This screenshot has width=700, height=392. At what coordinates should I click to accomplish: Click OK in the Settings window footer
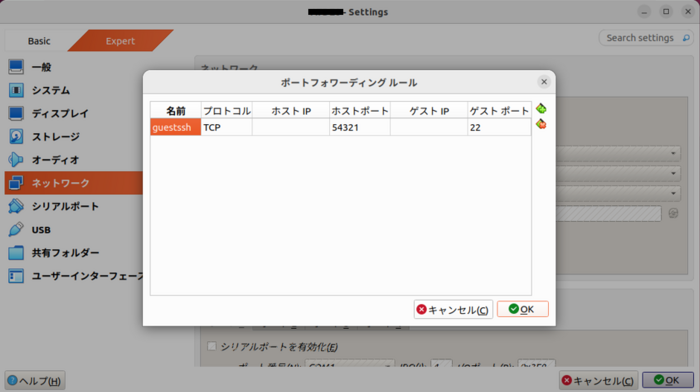(x=667, y=380)
